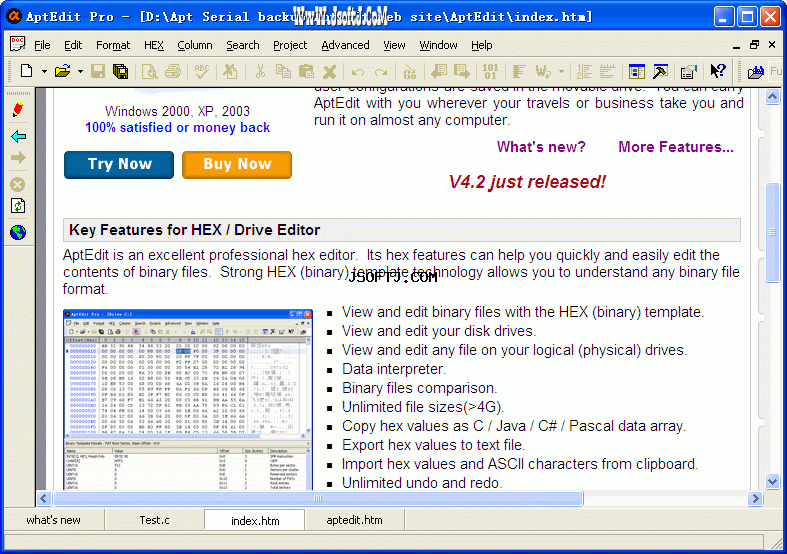787x554 pixels.
Task: Click the horizontal scrollbar thumb
Action: coord(318,498)
